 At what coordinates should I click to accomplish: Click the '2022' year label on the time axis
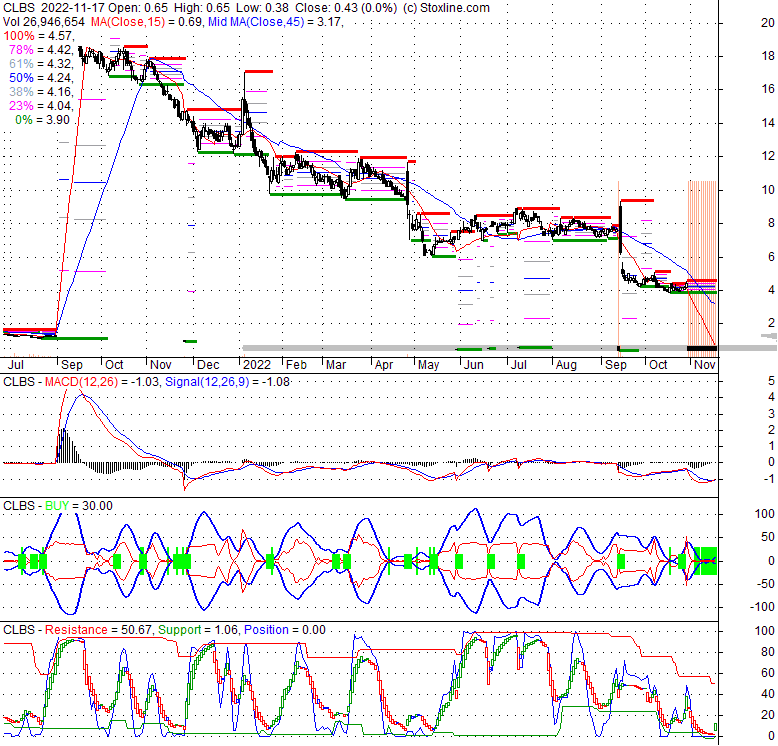(x=257, y=365)
